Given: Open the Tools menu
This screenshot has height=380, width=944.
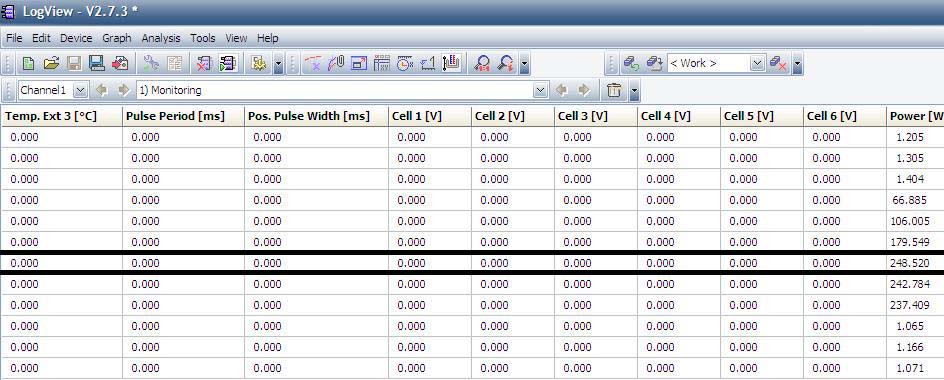Looking at the screenshot, I should point(203,38).
